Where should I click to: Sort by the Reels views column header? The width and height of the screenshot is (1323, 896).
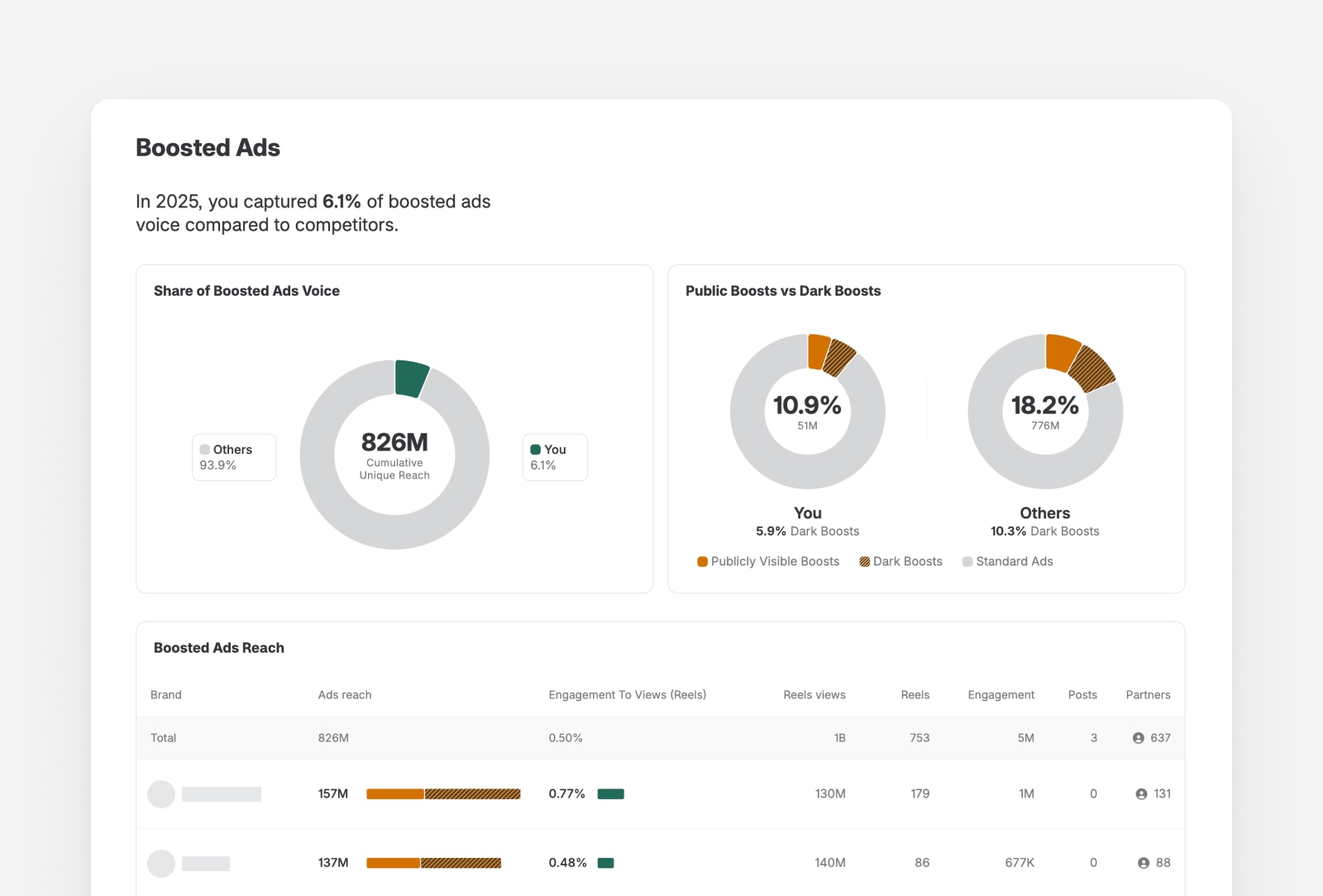pos(814,694)
